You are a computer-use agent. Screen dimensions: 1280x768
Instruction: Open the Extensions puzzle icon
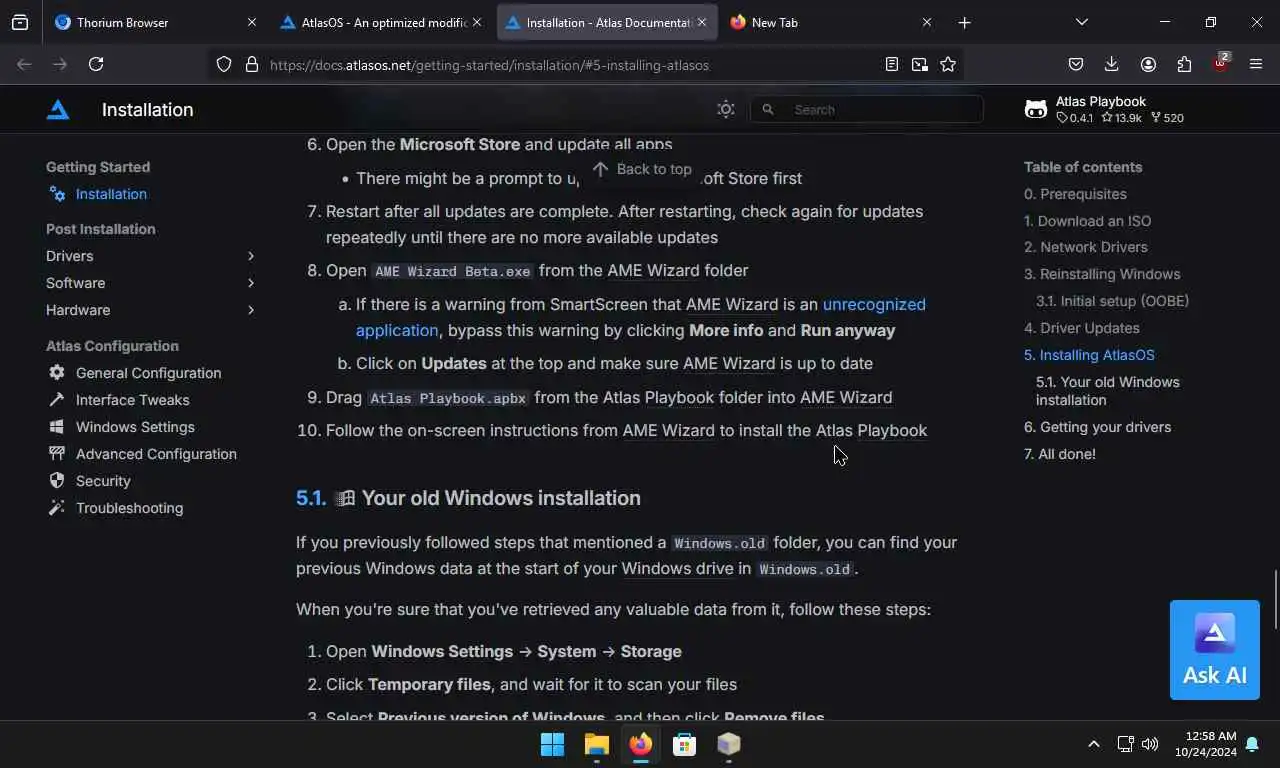1184,64
